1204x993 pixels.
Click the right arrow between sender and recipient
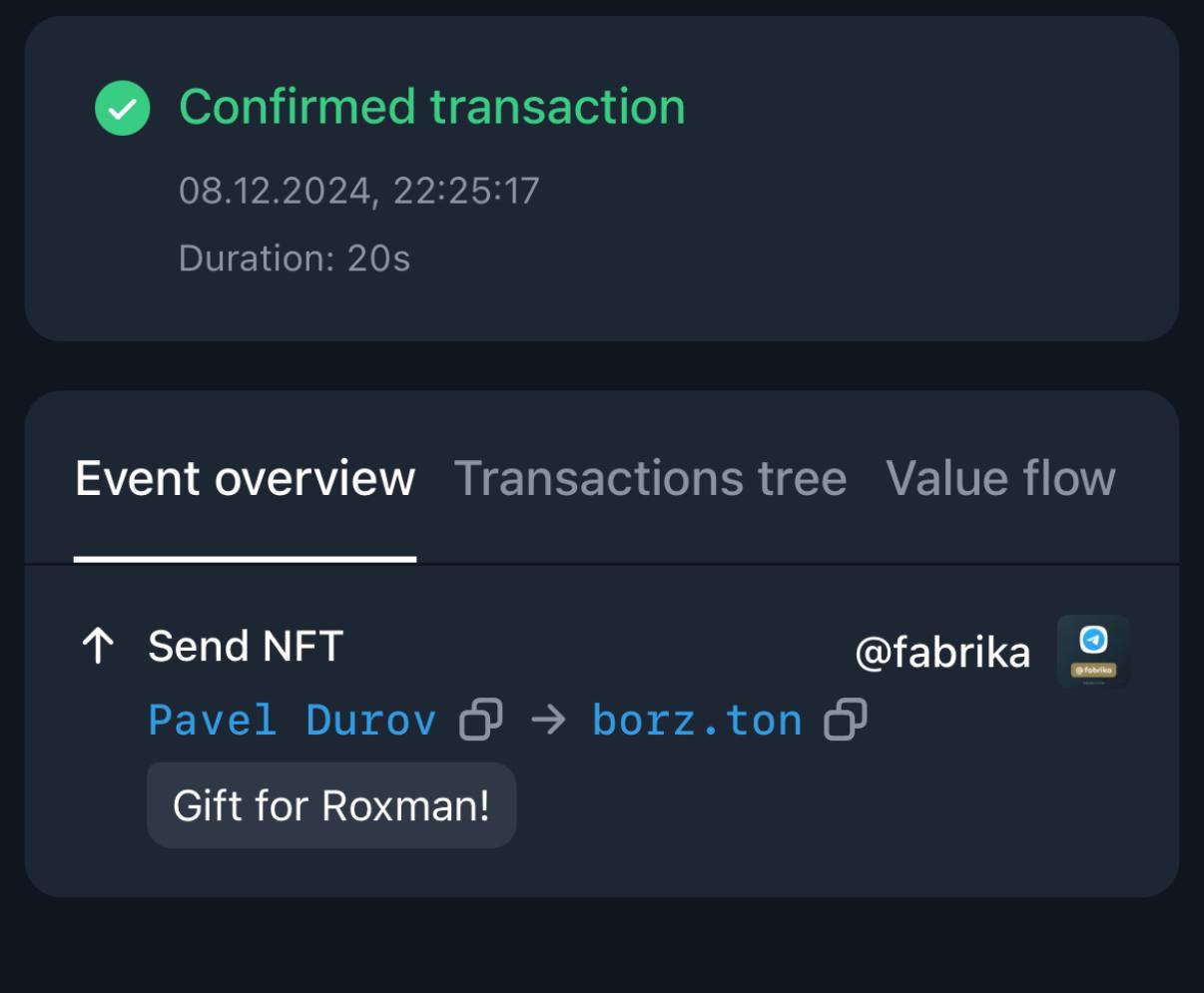[x=548, y=720]
